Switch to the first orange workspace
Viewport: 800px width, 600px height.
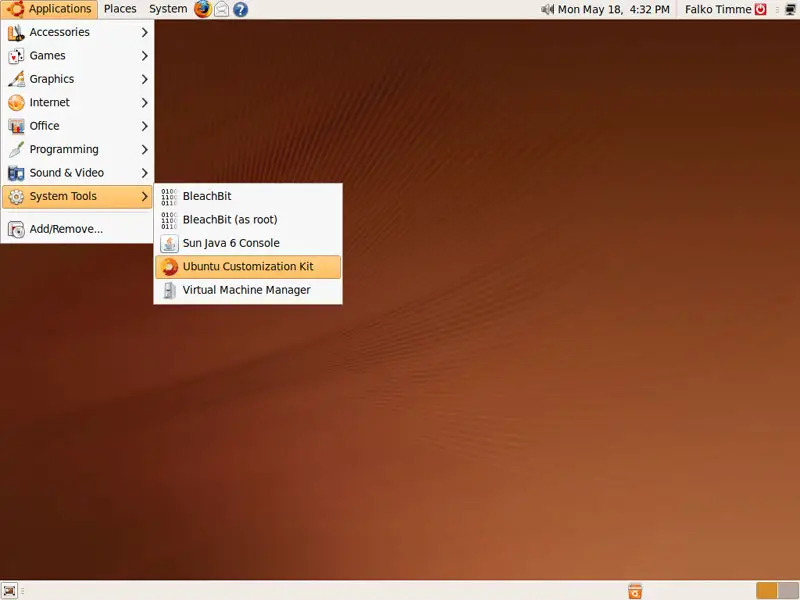click(767, 591)
